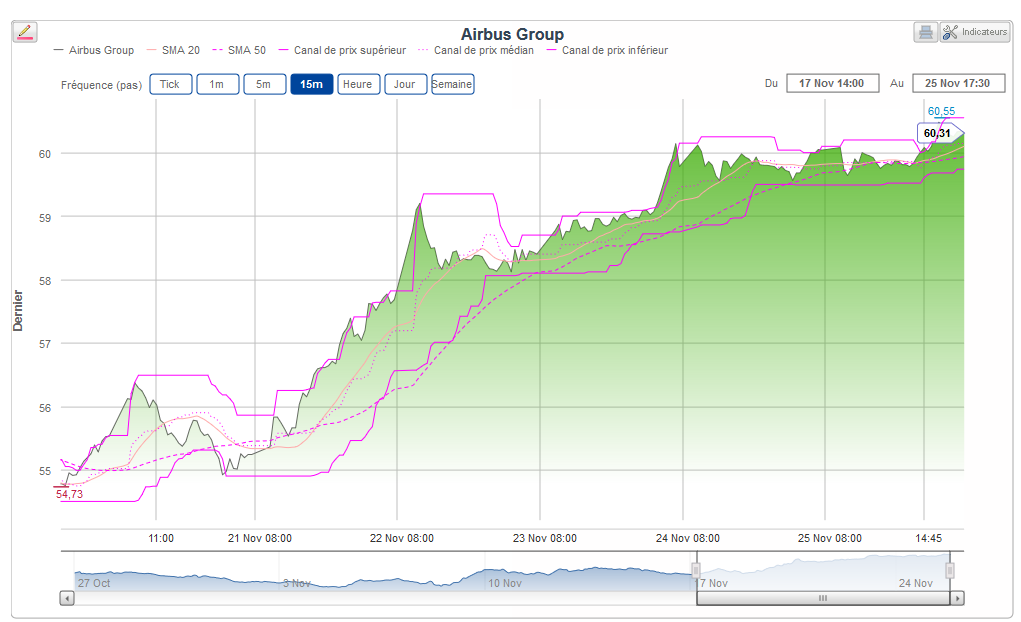Click the scrollbar thumb grip
Screen dimensions: 1021x622
click(823, 598)
